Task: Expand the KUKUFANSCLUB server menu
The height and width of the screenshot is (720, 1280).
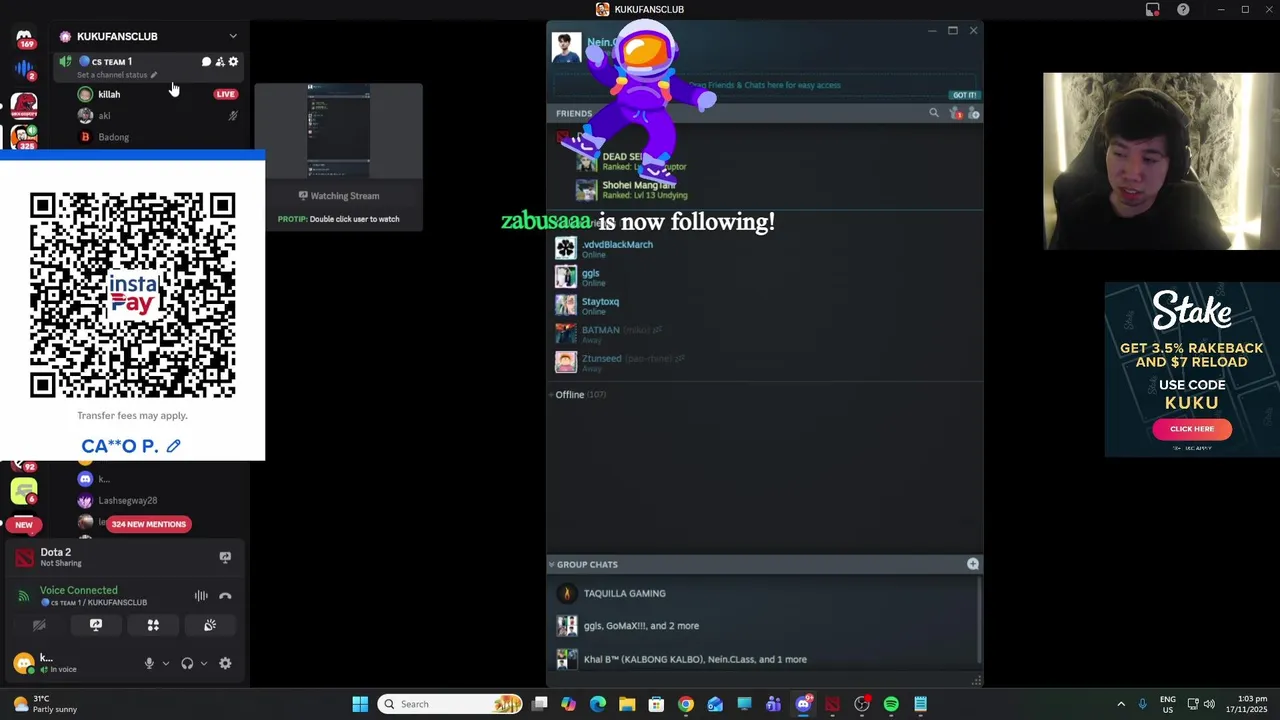Action: coord(233,36)
